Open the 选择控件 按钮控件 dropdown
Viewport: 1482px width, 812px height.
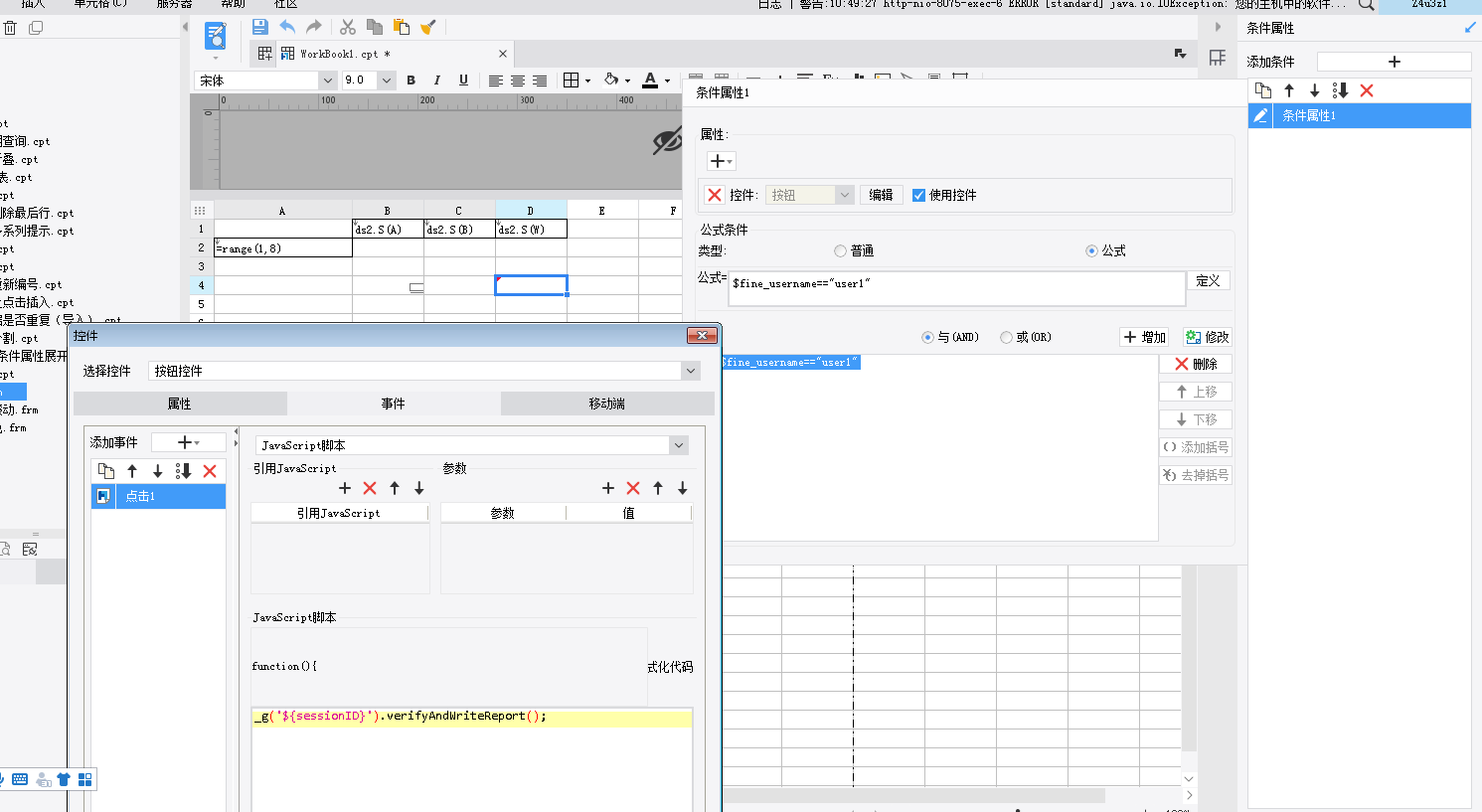[691, 371]
